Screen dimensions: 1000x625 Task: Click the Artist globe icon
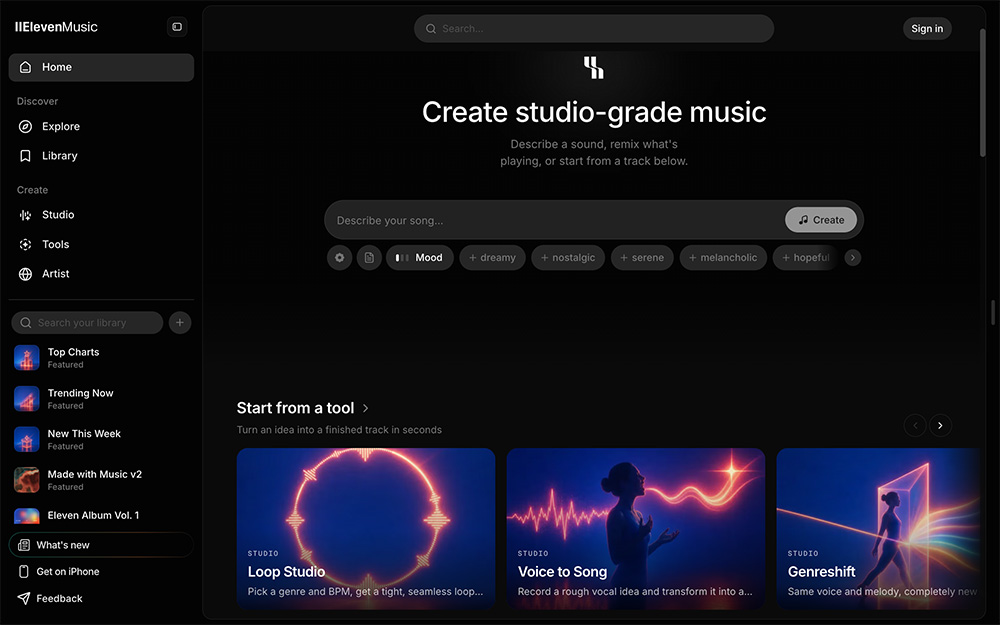26,274
